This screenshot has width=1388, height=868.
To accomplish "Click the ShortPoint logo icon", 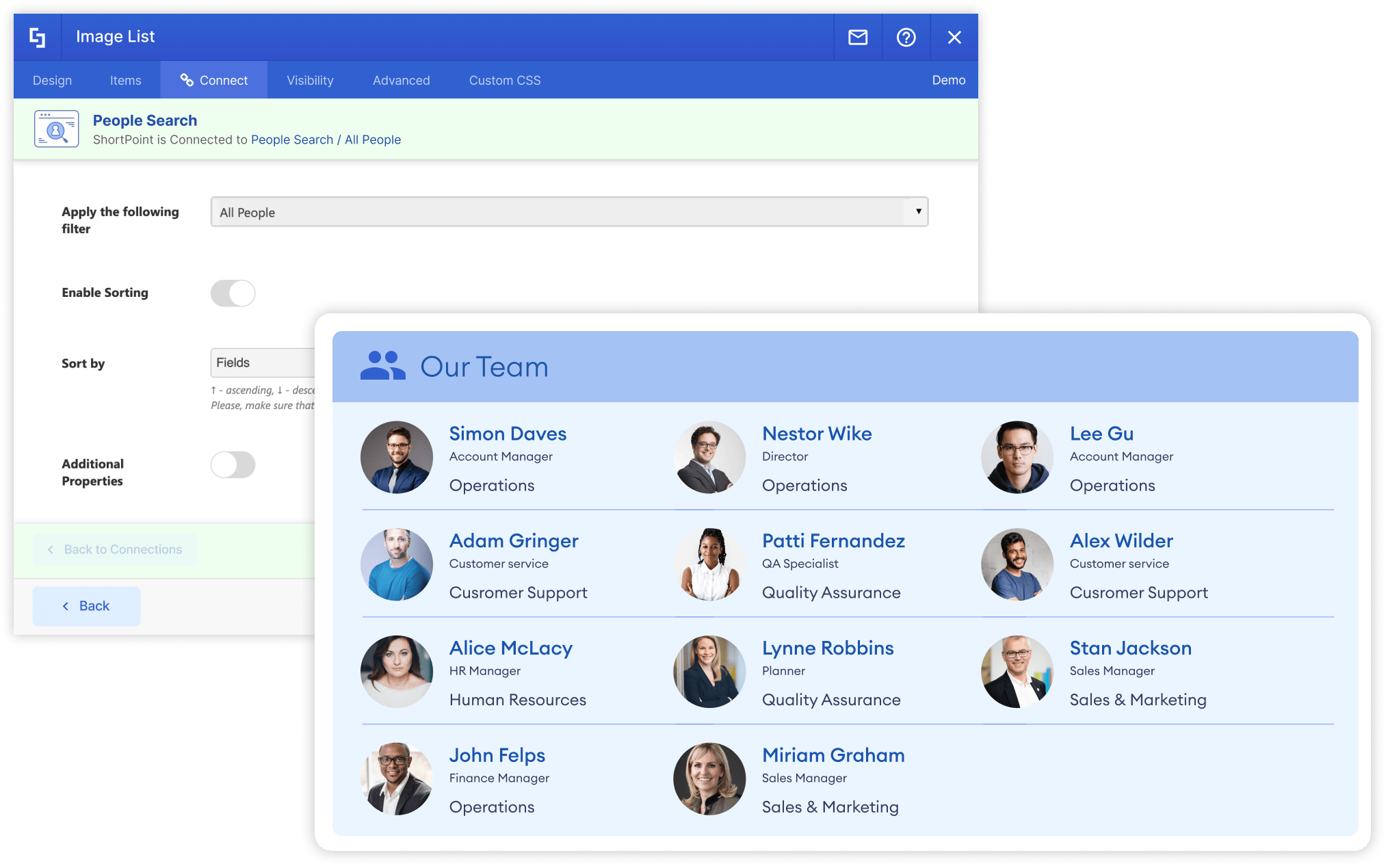I will coord(38,37).
